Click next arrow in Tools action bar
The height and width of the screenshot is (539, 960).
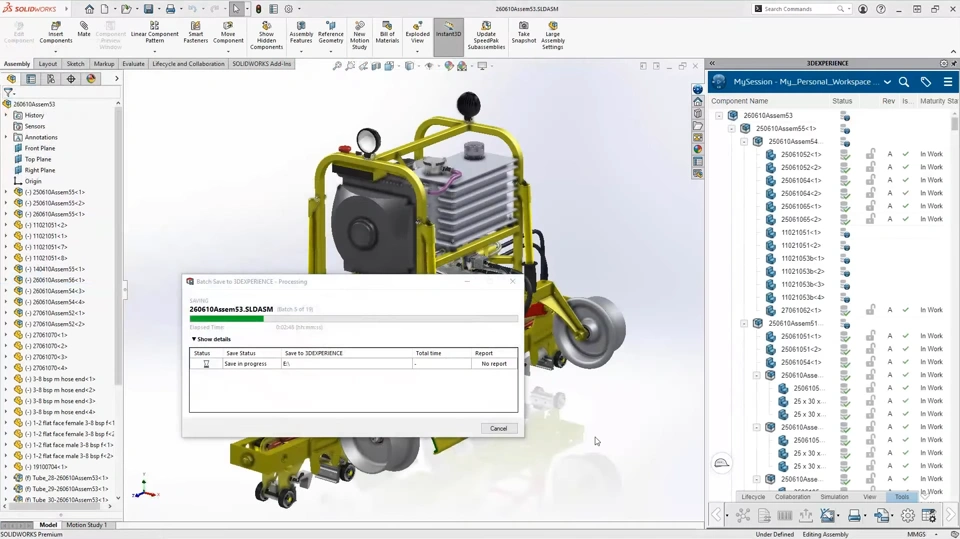(950, 514)
